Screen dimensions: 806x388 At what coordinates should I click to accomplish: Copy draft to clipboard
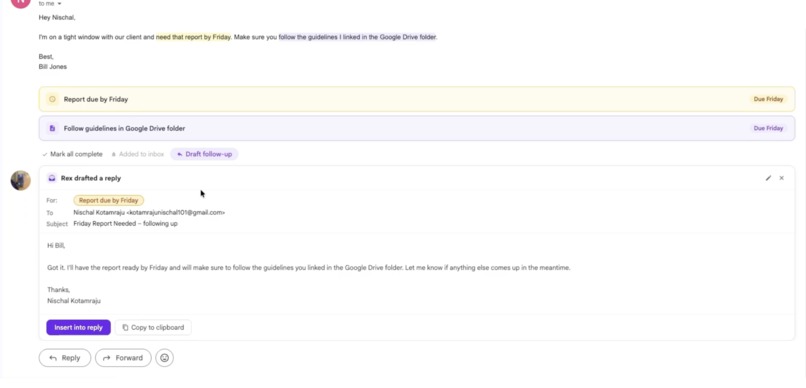tap(153, 327)
